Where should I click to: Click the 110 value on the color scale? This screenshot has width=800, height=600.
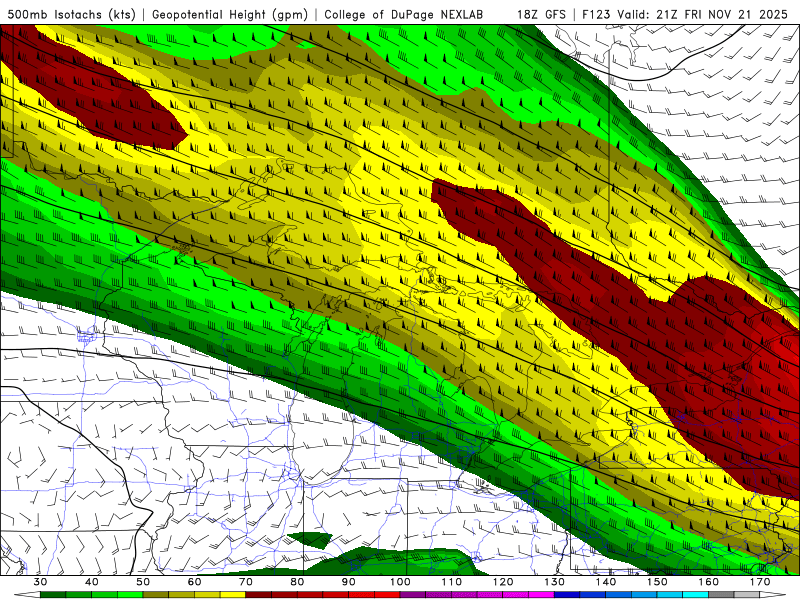pos(452,582)
